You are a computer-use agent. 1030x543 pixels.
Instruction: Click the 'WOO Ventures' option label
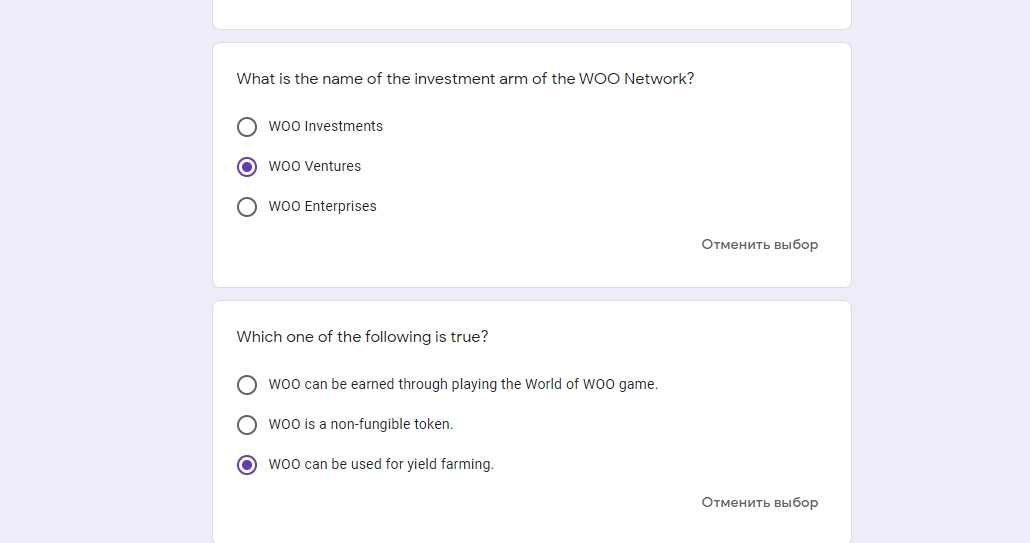point(314,167)
